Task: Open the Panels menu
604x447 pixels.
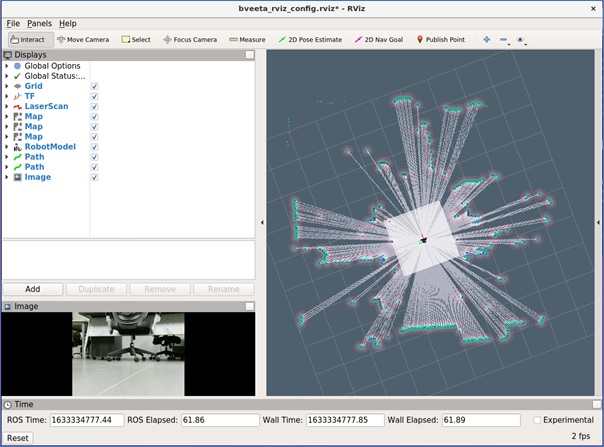Action: pyautogui.click(x=39, y=23)
